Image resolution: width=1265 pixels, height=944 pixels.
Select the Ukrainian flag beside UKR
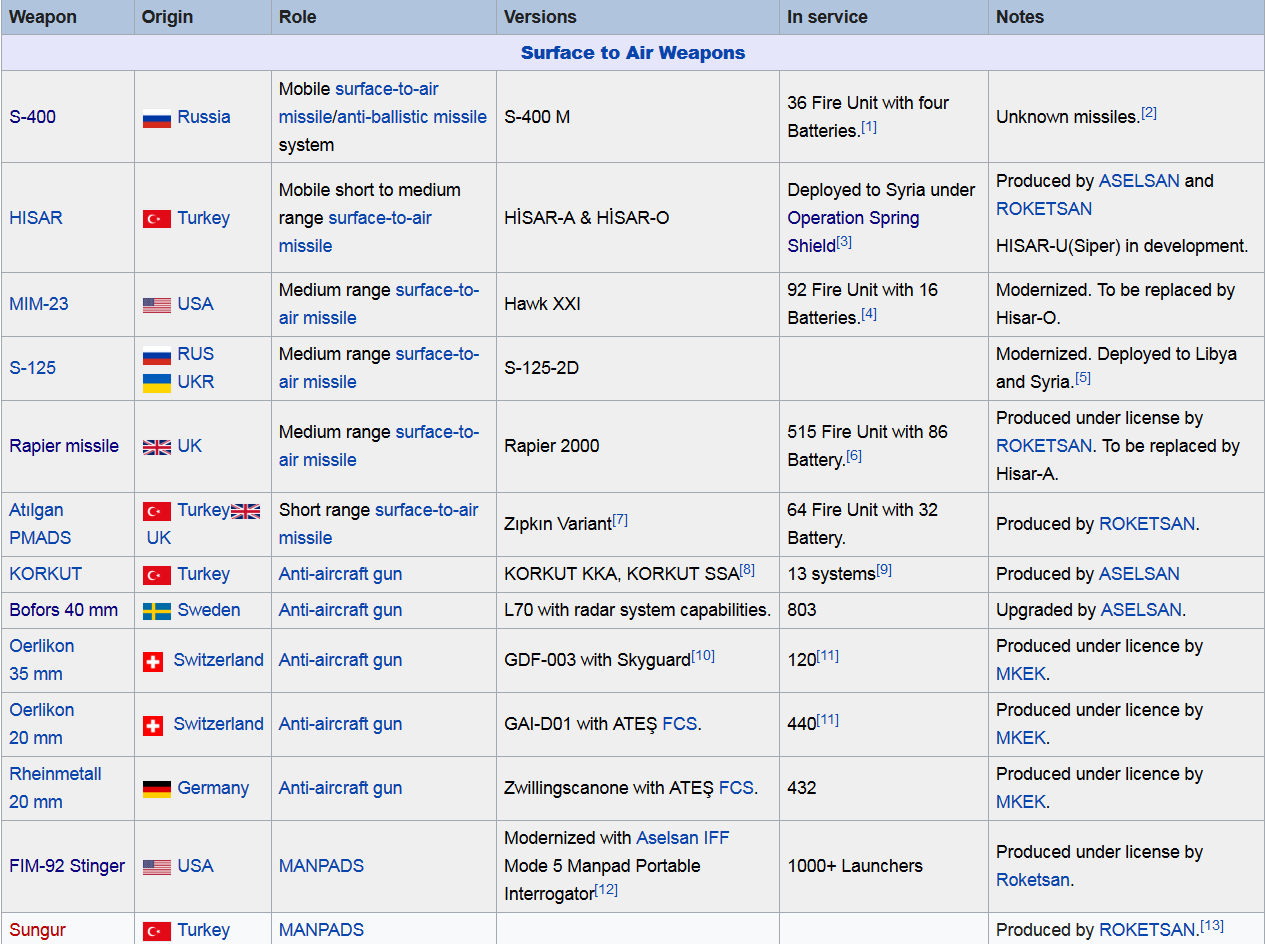(157, 383)
